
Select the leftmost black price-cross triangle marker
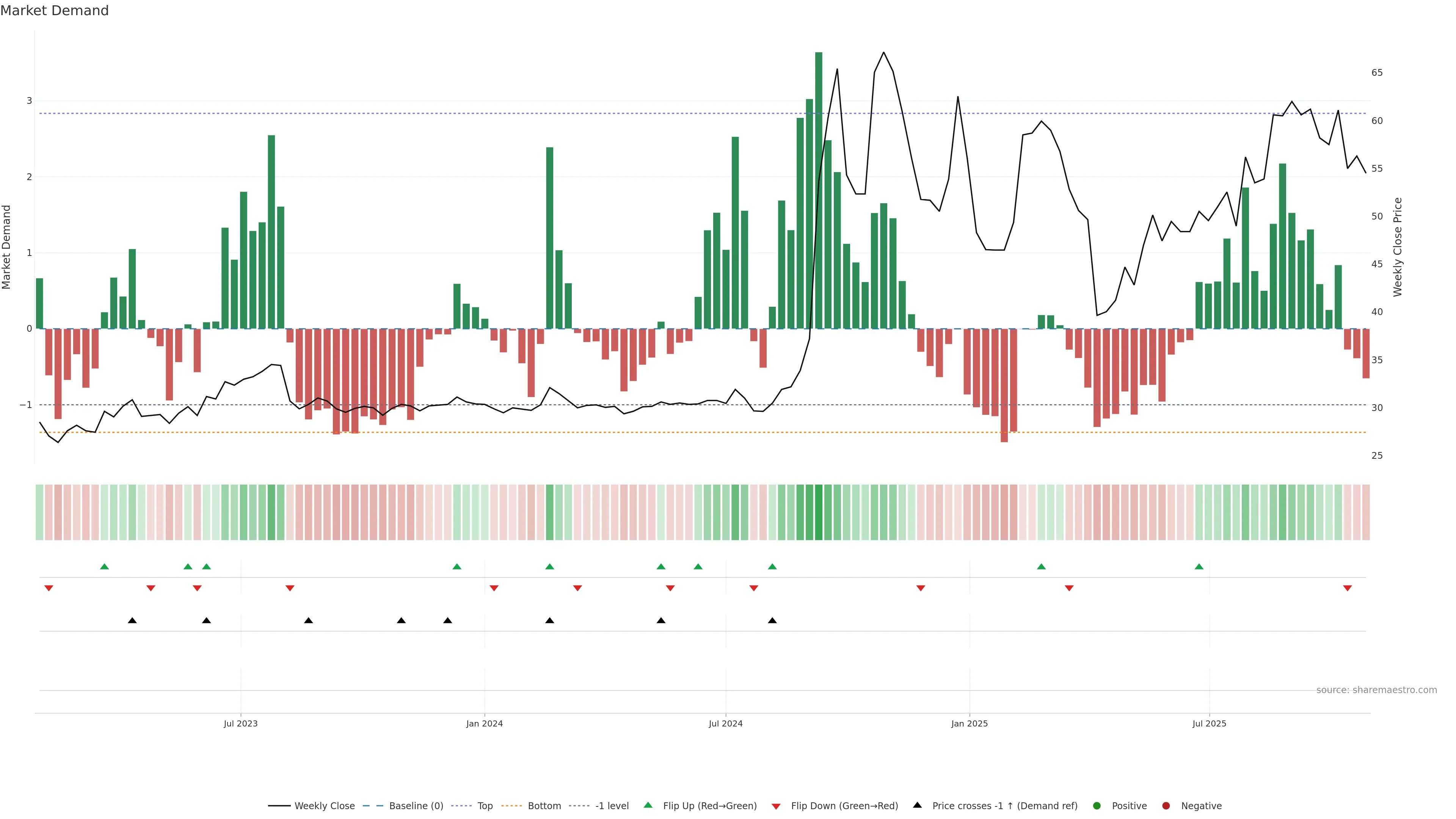(132, 621)
